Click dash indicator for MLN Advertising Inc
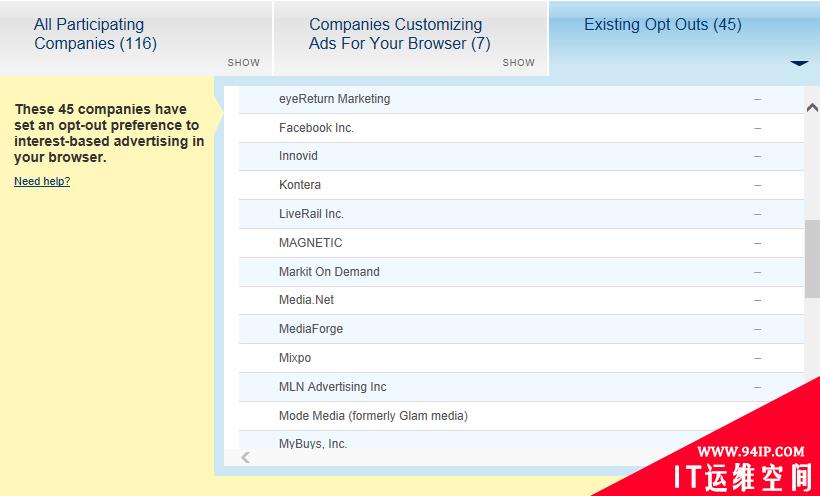The height and width of the screenshot is (496, 820). [757, 387]
